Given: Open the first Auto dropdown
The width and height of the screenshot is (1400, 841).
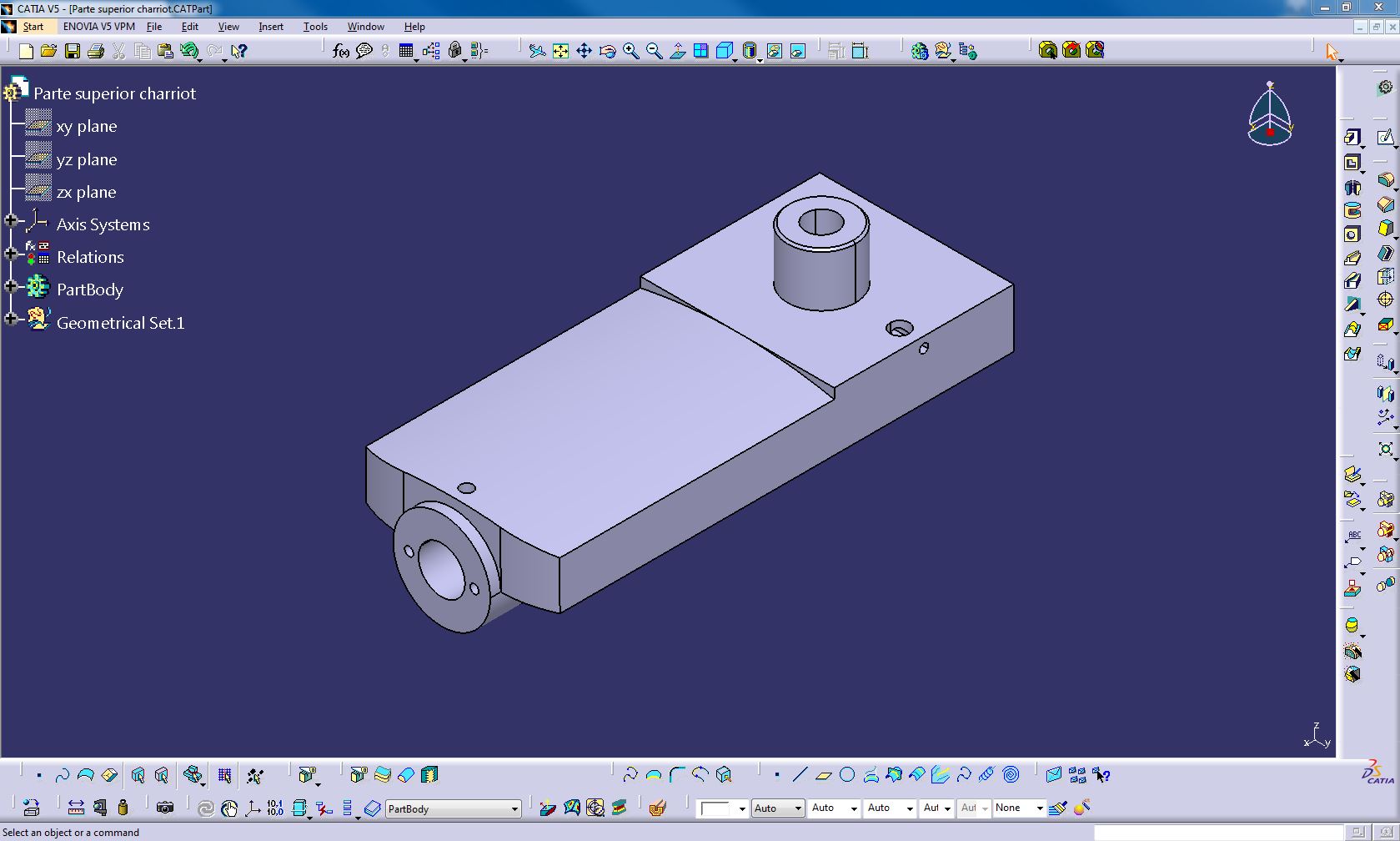Looking at the screenshot, I should [x=778, y=808].
